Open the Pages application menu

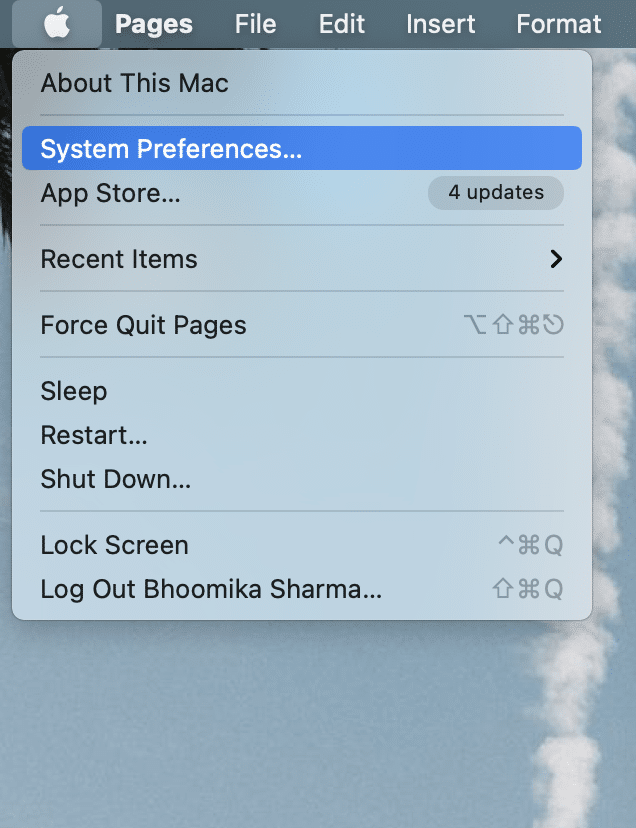[153, 24]
